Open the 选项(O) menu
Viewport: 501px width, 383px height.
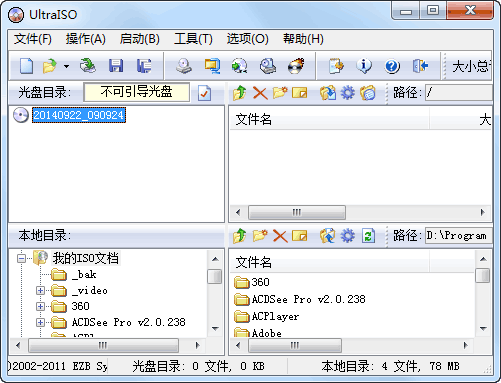point(247,39)
